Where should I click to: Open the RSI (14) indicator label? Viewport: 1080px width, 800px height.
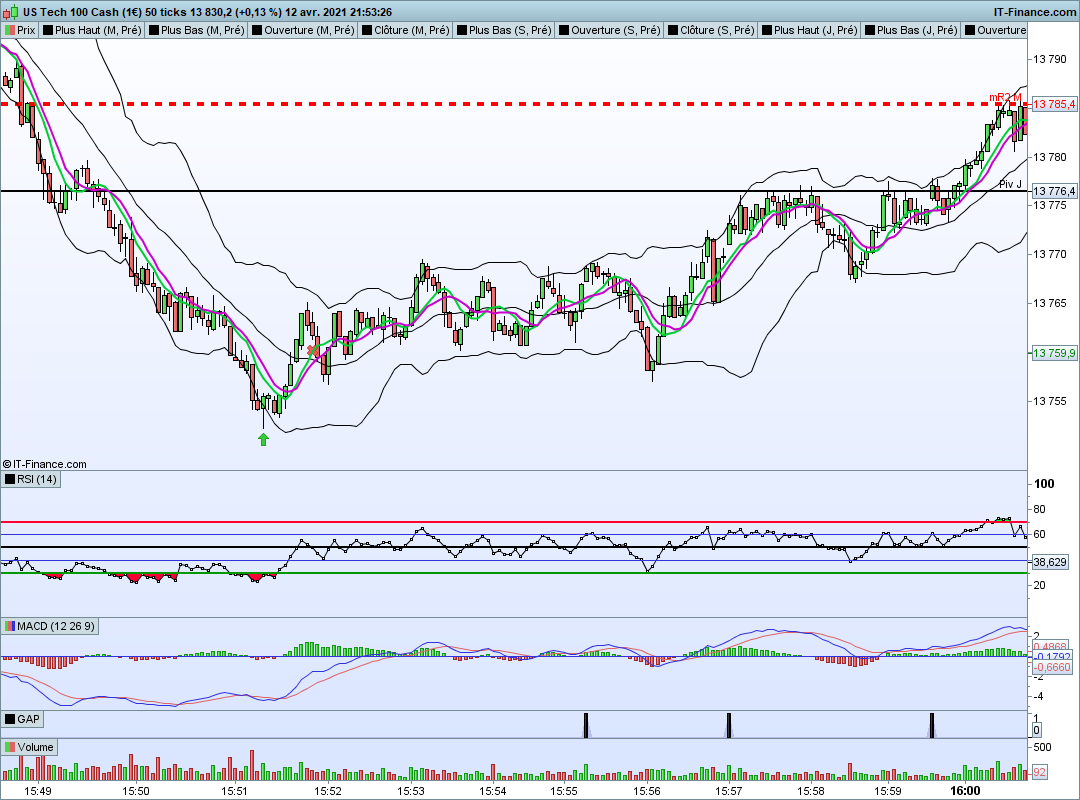[x=31, y=479]
